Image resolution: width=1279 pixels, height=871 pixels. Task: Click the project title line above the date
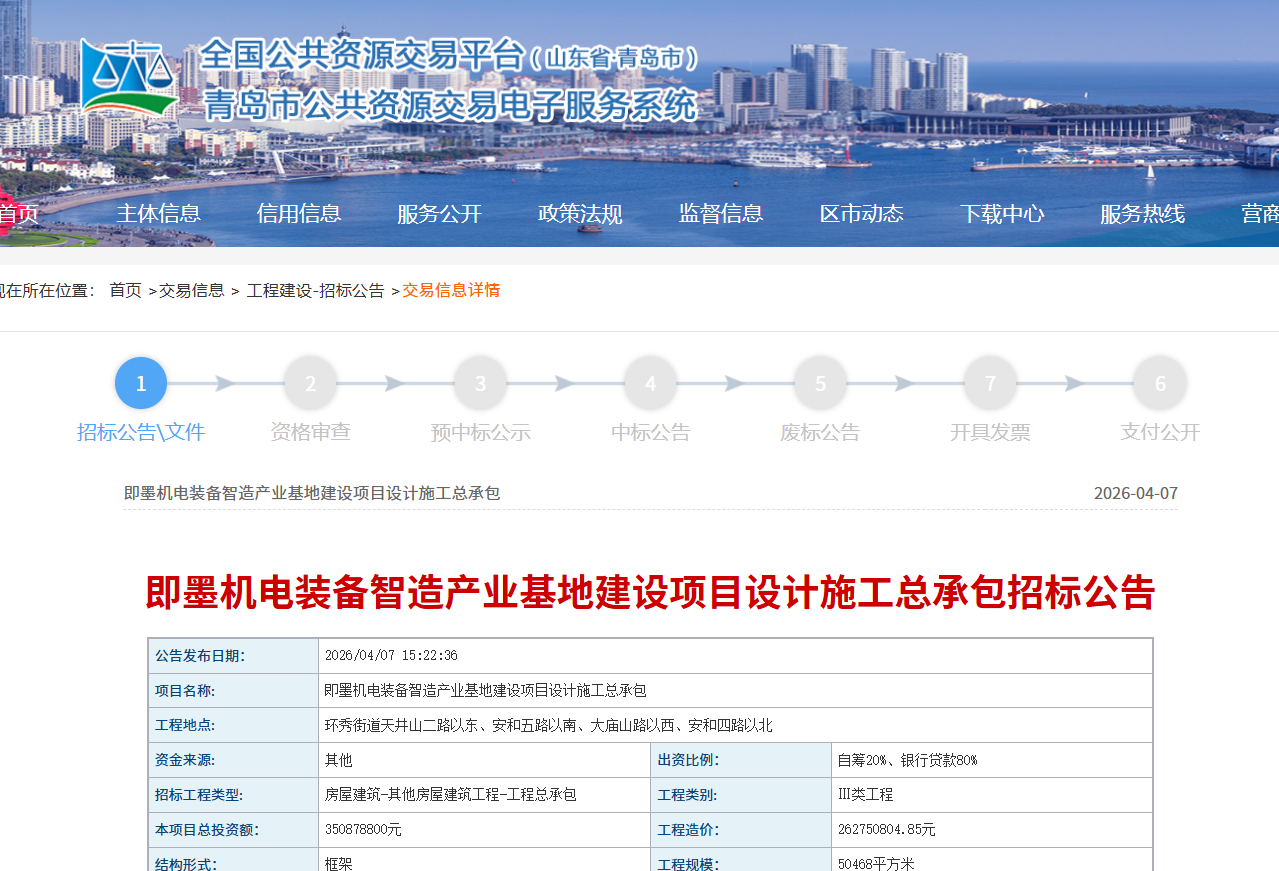312,493
